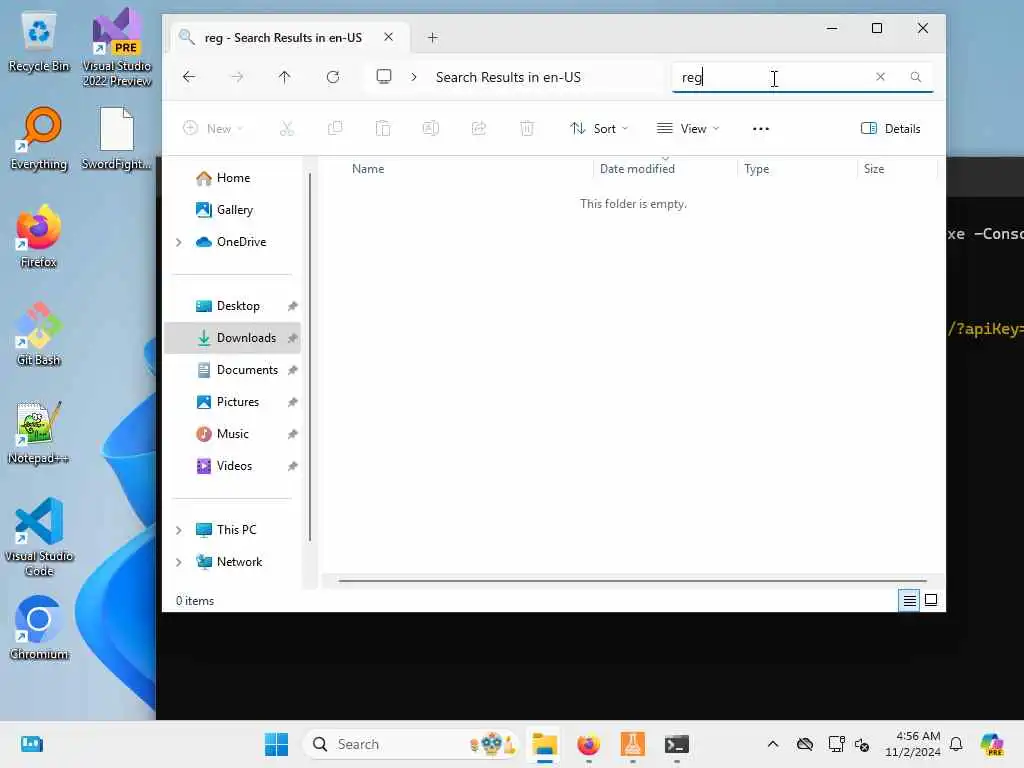Toggle the Details pane
Viewport: 1024px width, 768px height.
click(x=891, y=129)
